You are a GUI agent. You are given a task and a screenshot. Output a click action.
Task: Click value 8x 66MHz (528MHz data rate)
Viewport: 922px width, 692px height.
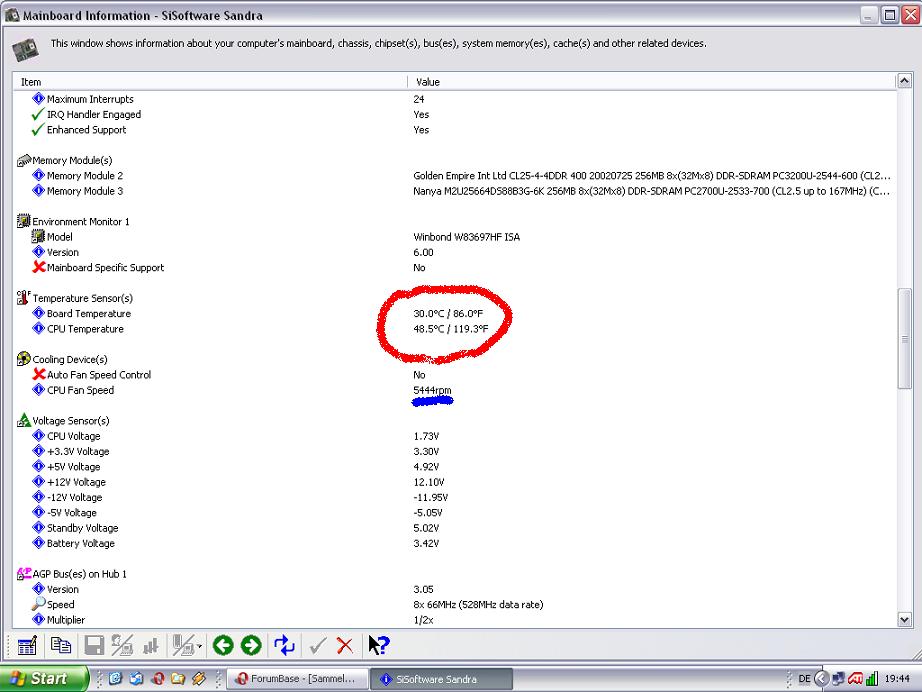478,604
